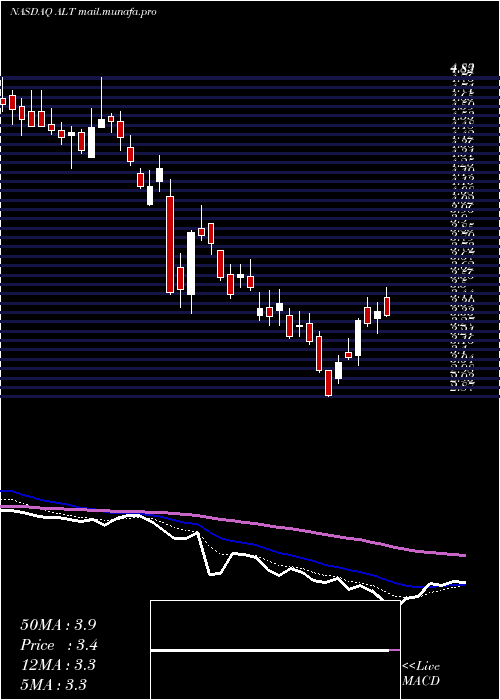Click the tallest white candlestick beside the big red one

click(x=191, y=263)
